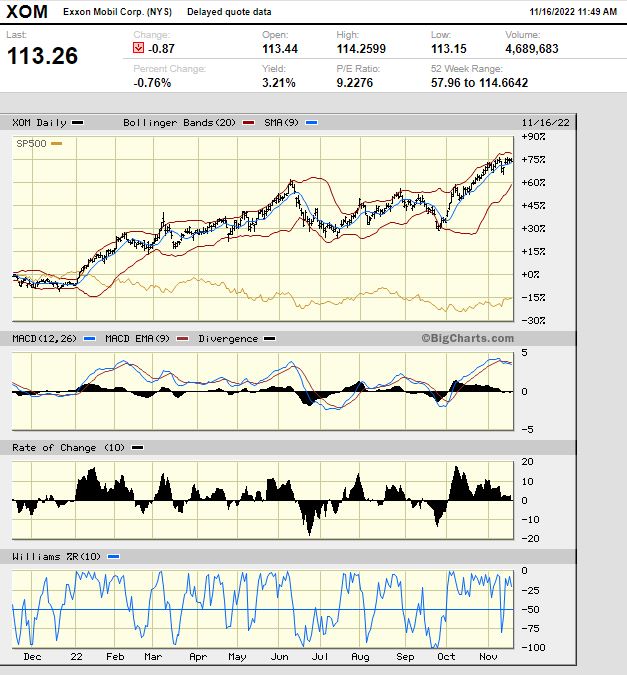Click the XOM ticker symbol
Screen dimensions: 627x675
click(27, 12)
